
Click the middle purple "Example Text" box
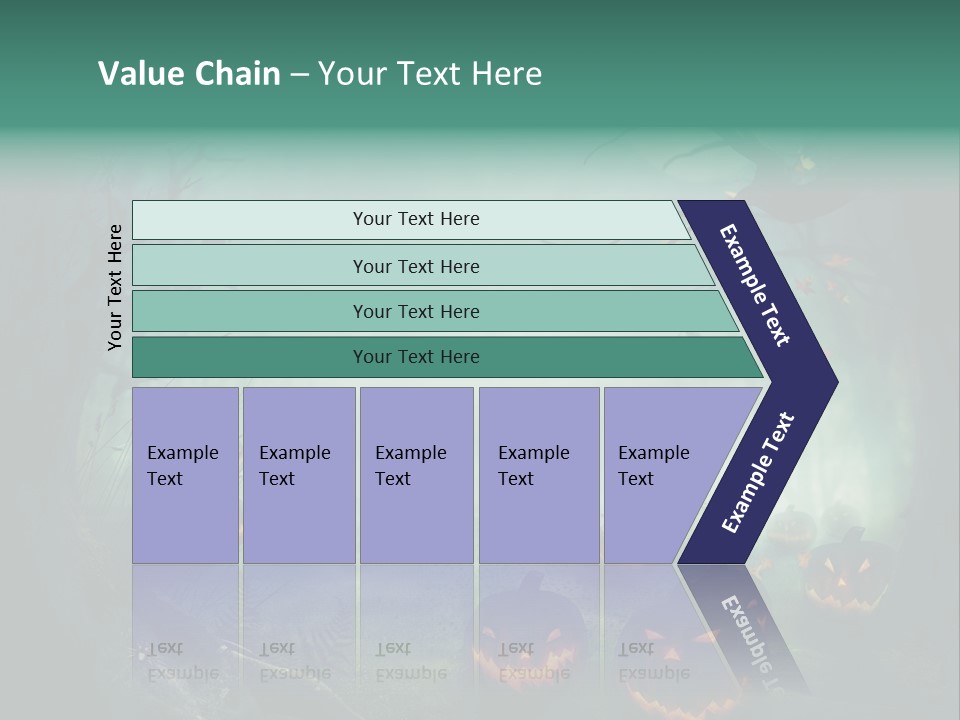(416, 474)
